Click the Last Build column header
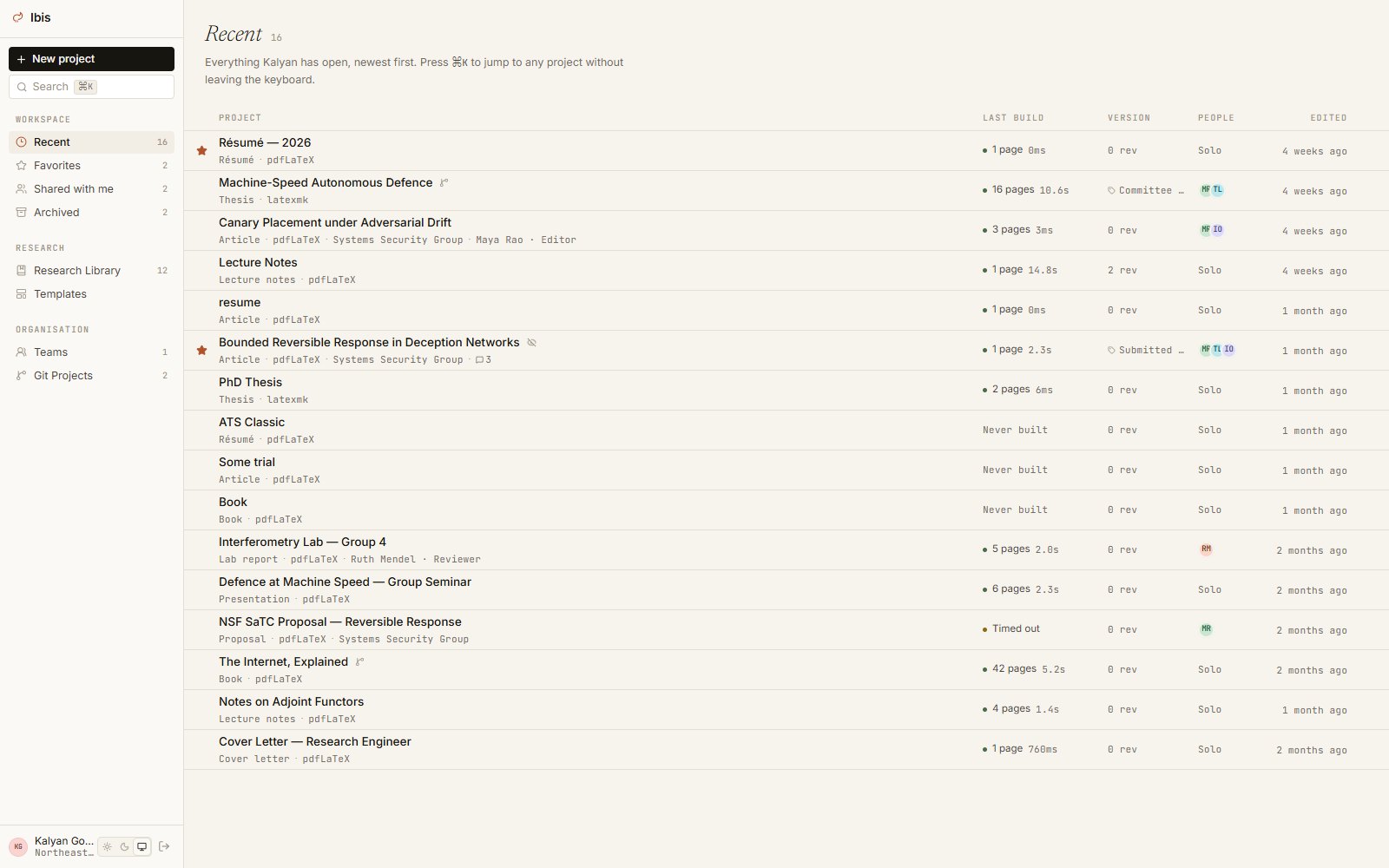The image size is (1389, 868). click(1013, 118)
